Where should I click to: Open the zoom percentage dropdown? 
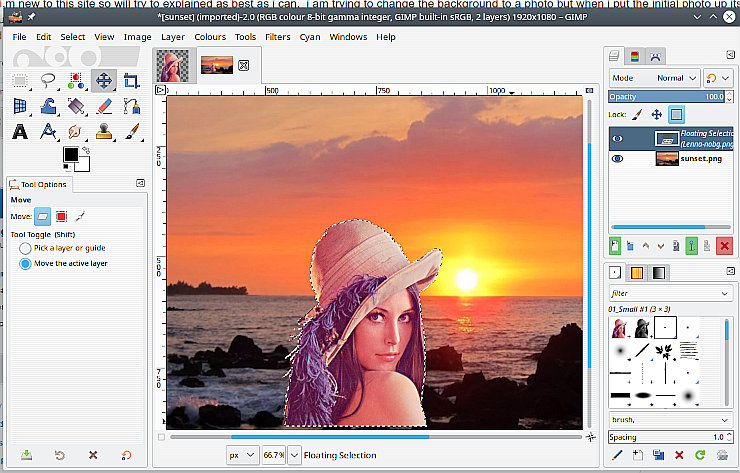(x=295, y=455)
